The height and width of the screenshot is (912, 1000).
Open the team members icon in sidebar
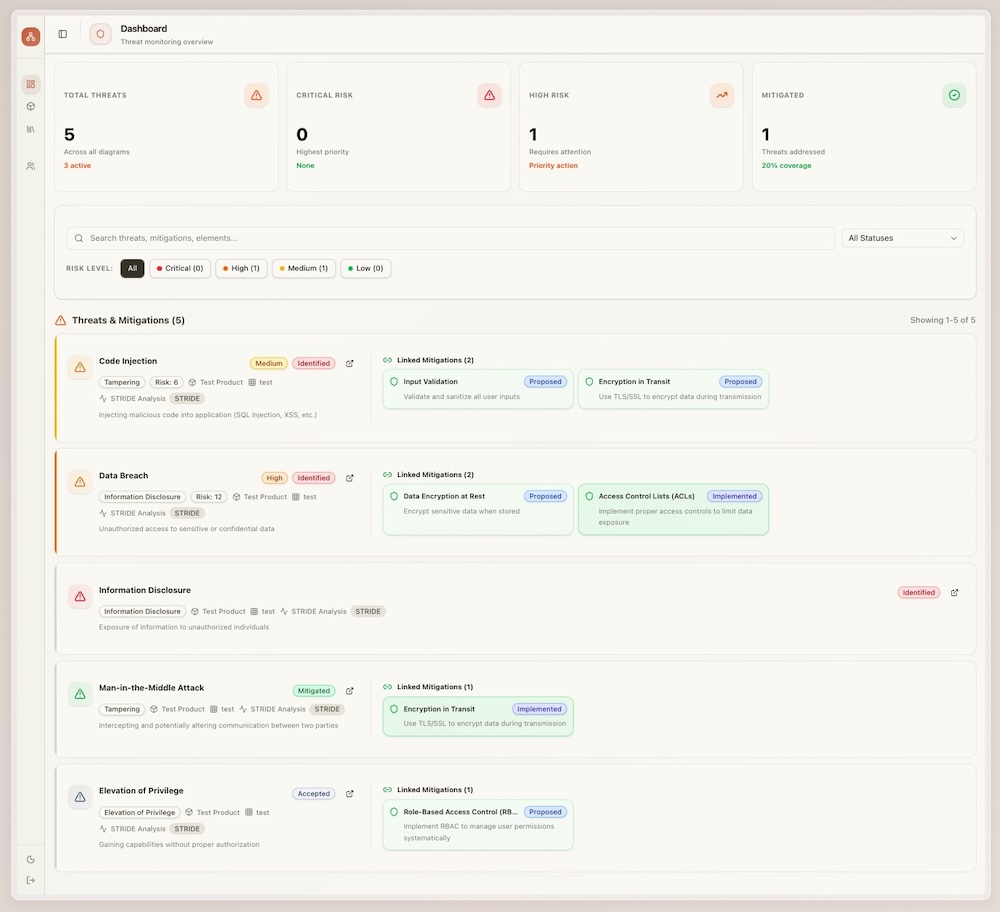tap(30, 166)
